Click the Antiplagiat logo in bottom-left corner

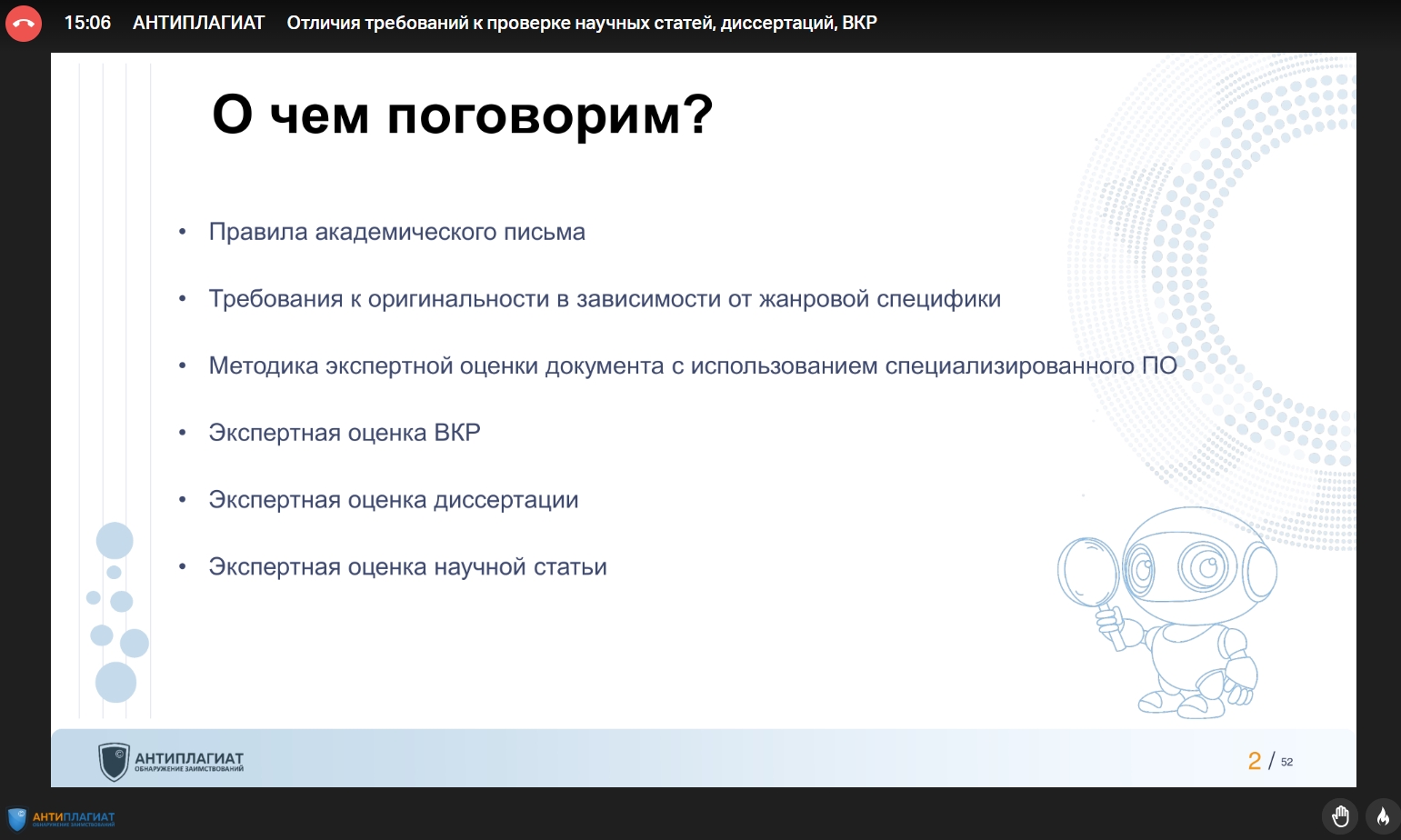[x=62, y=818]
